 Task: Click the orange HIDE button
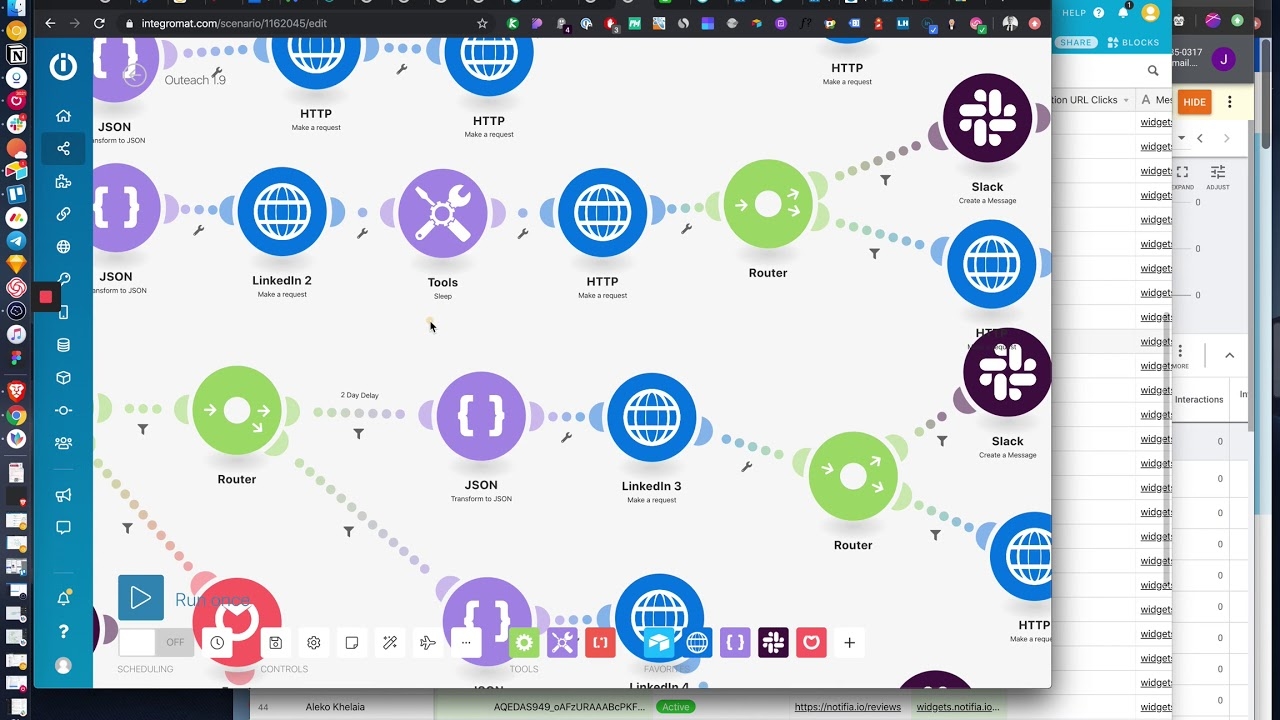(x=1194, y=101)
